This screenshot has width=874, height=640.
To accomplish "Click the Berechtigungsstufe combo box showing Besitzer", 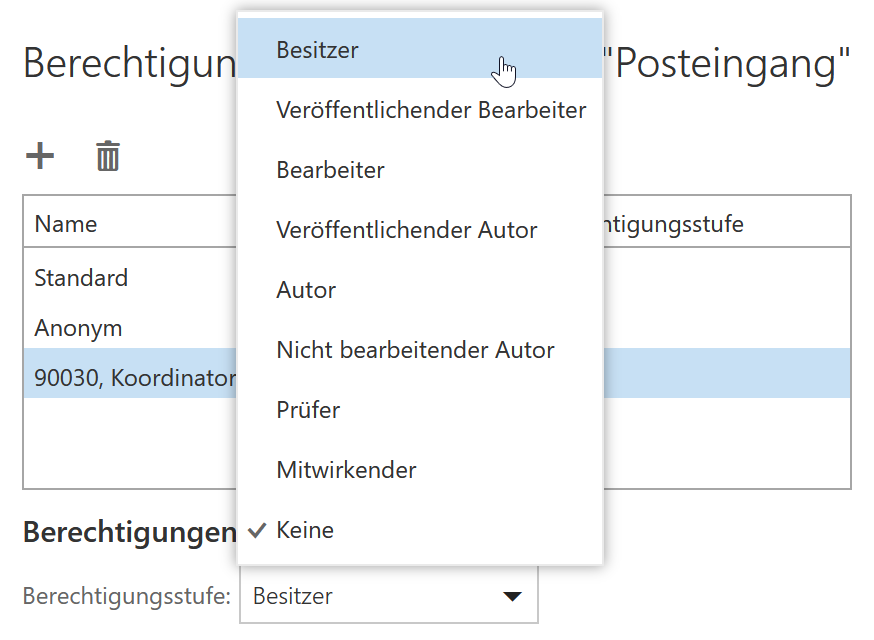I will pyautogui.click(x=389, y=595).
